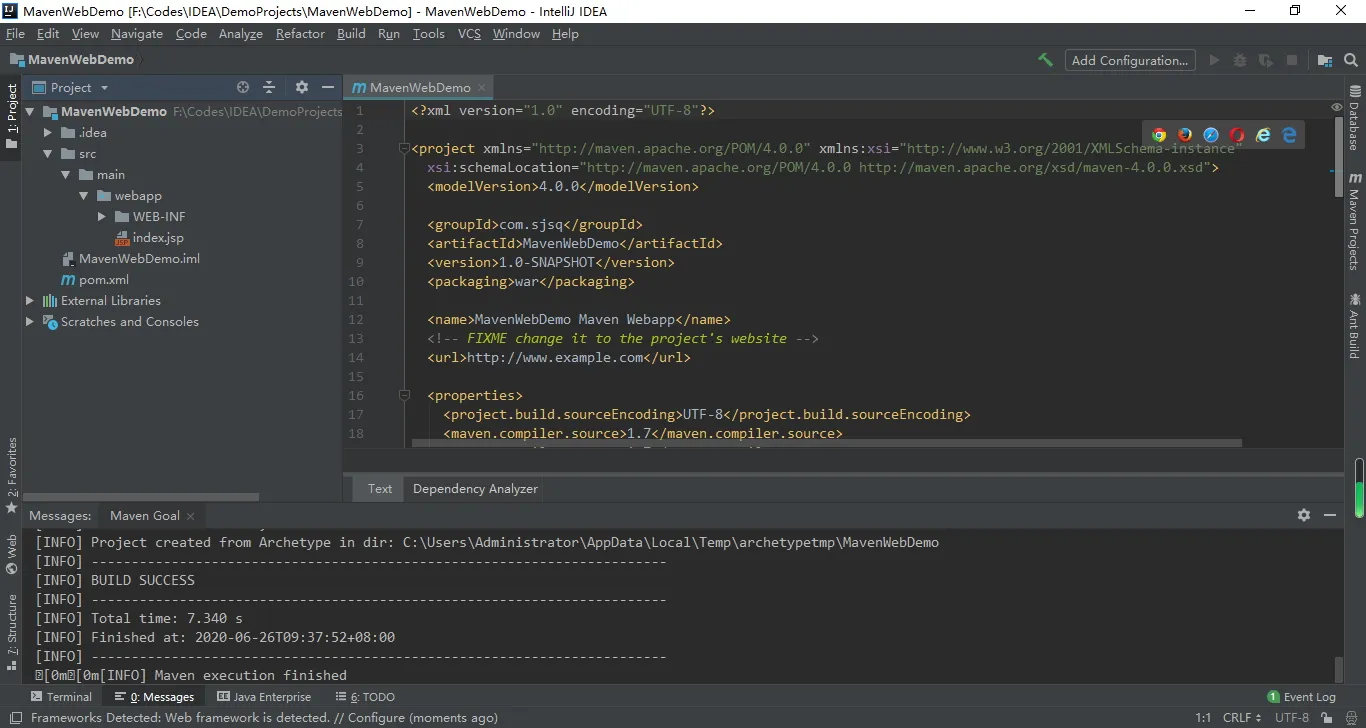
Task: Close the Maven Goal messages tab
Action: (191, 516)
